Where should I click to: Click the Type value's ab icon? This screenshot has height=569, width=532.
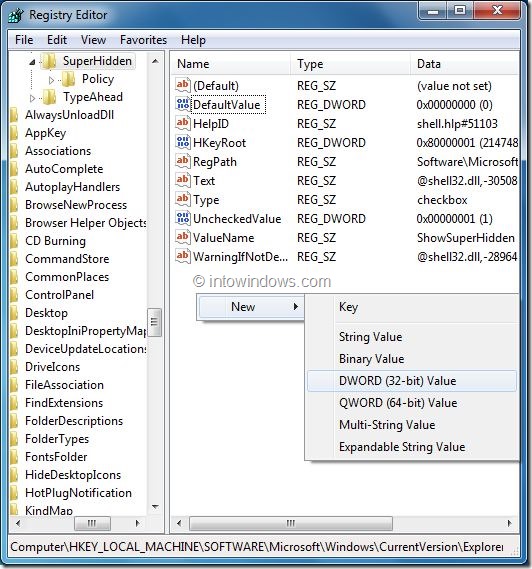183,199
